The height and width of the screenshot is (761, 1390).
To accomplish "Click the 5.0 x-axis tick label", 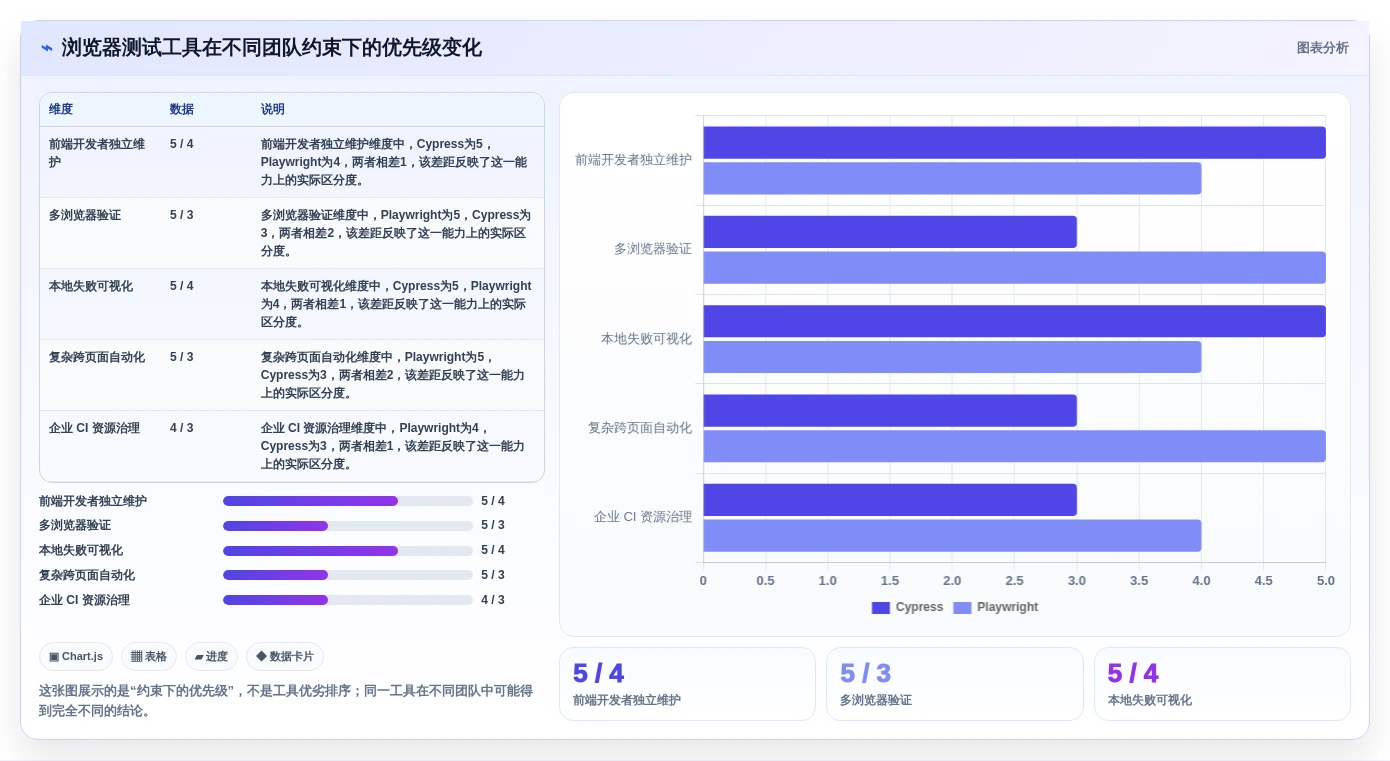I will click(1326, 581).
